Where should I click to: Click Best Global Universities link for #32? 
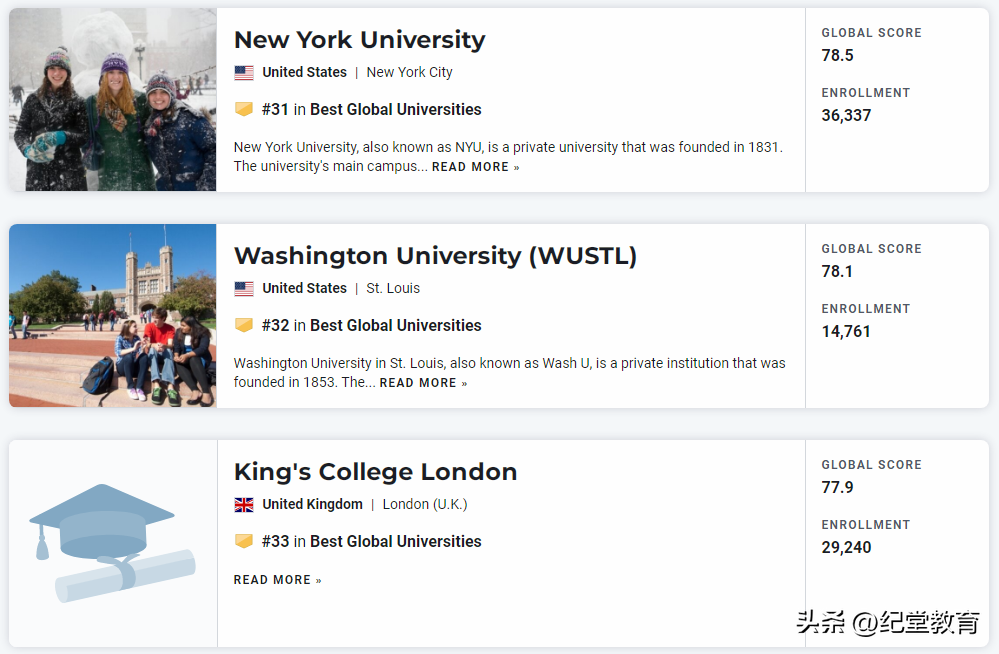(395, 325)
